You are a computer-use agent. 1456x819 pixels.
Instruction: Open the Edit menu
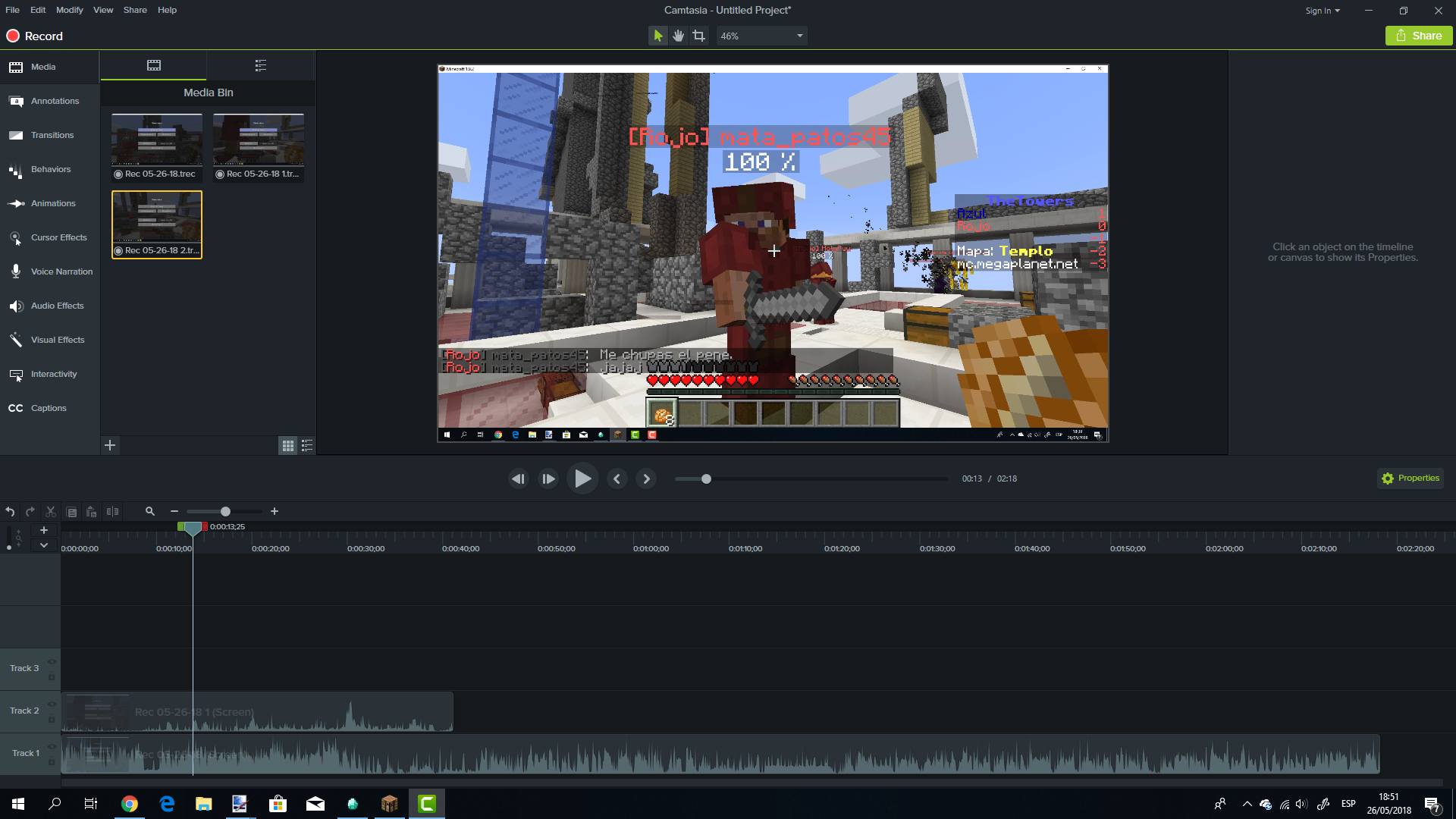[x=38, y=10]
